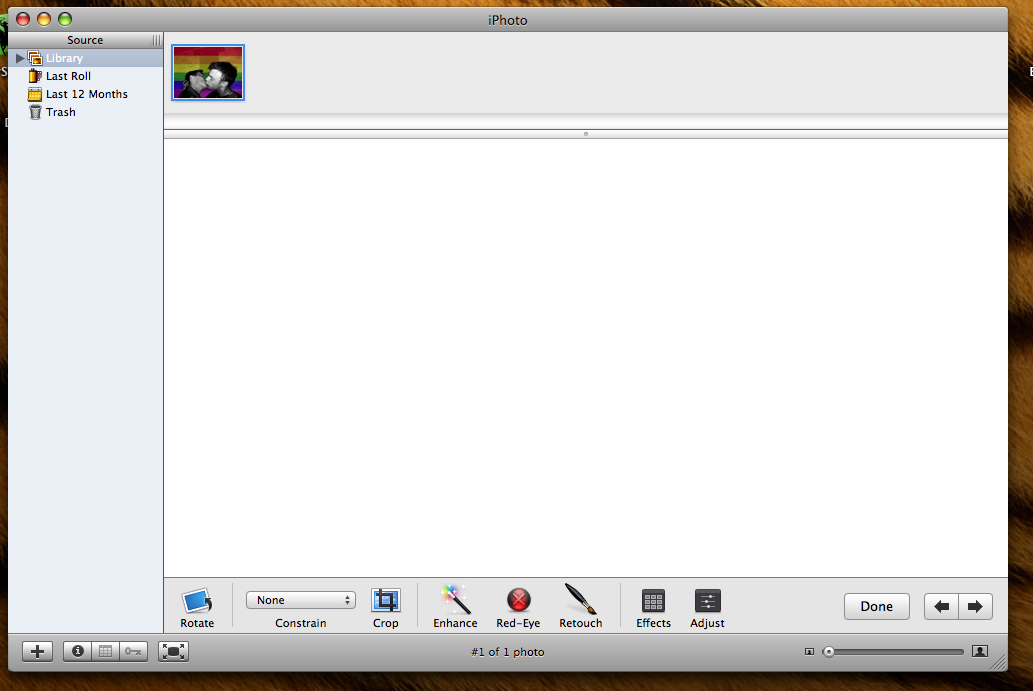1033x691 pixels.
Task: Click the Source pane resize grip
Action: (157, 40)
